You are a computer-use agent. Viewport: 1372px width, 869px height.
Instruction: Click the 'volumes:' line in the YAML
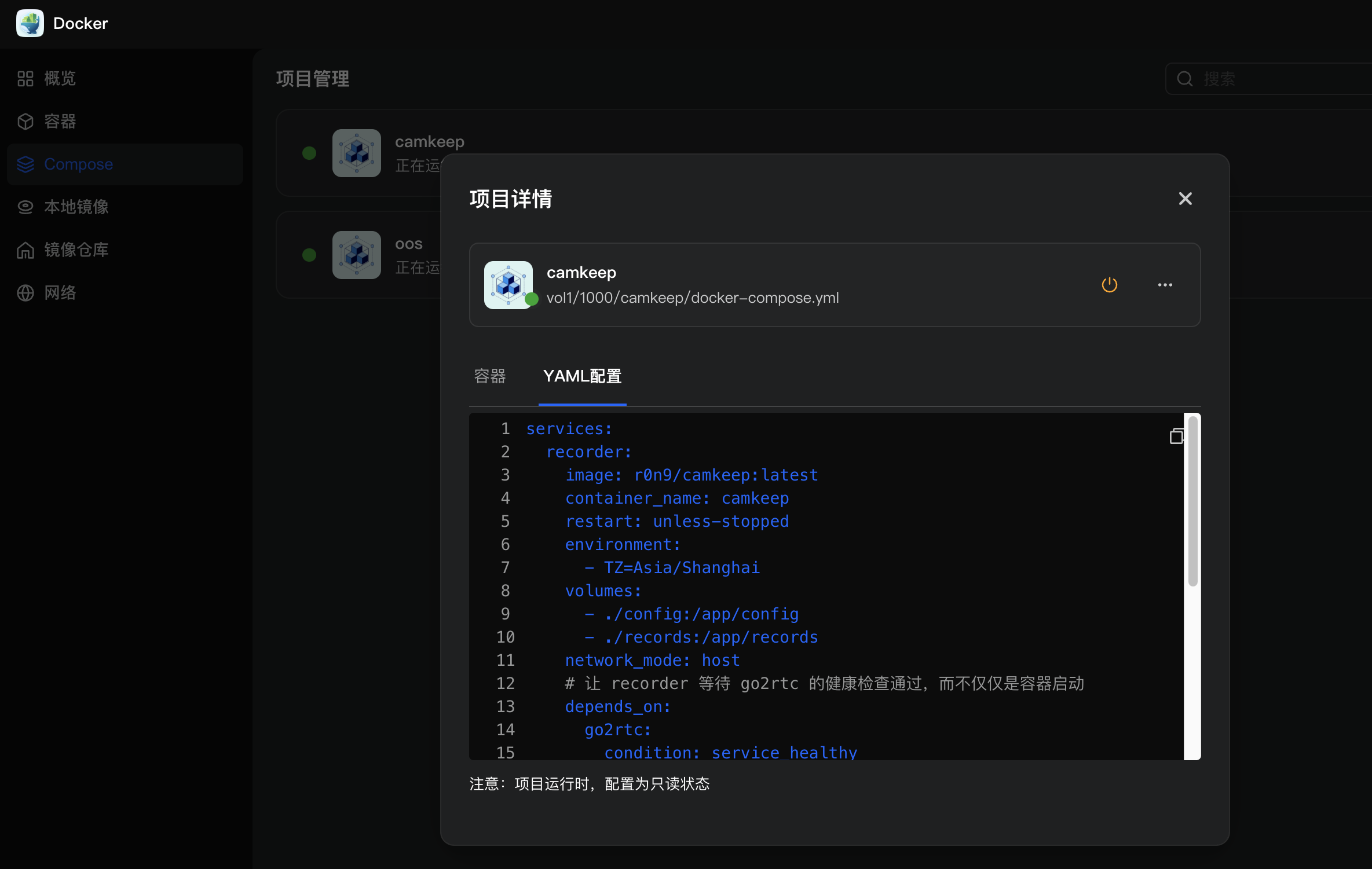click(603, 591)
